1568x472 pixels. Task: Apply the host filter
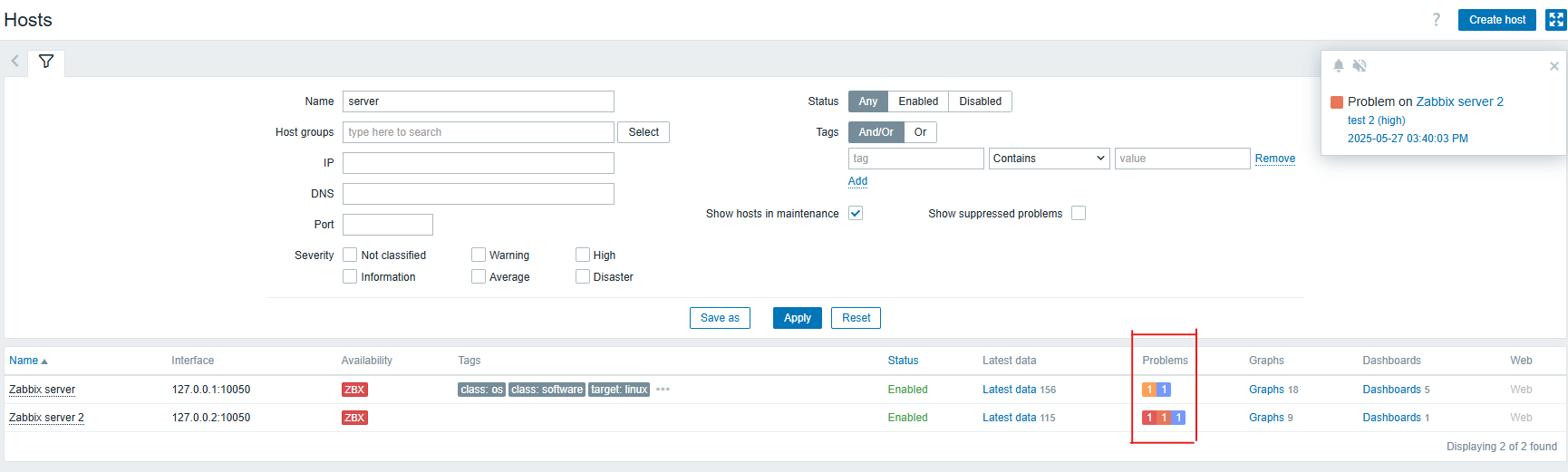click(x=798, y=318)
